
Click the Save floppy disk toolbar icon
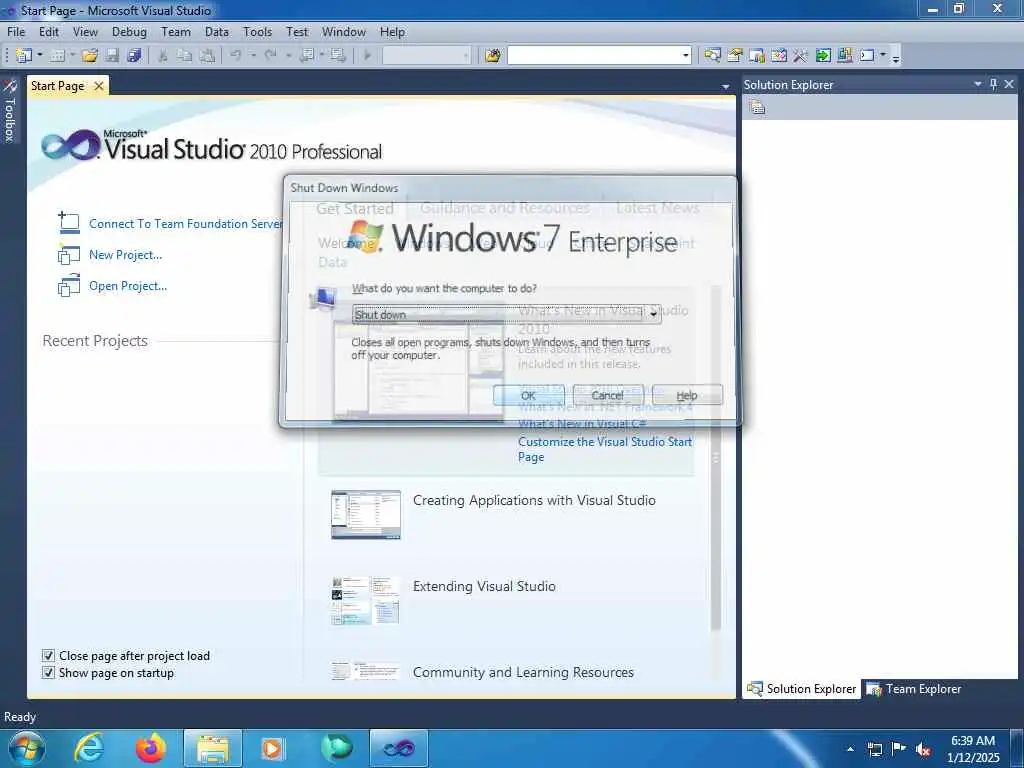(112, 56)
